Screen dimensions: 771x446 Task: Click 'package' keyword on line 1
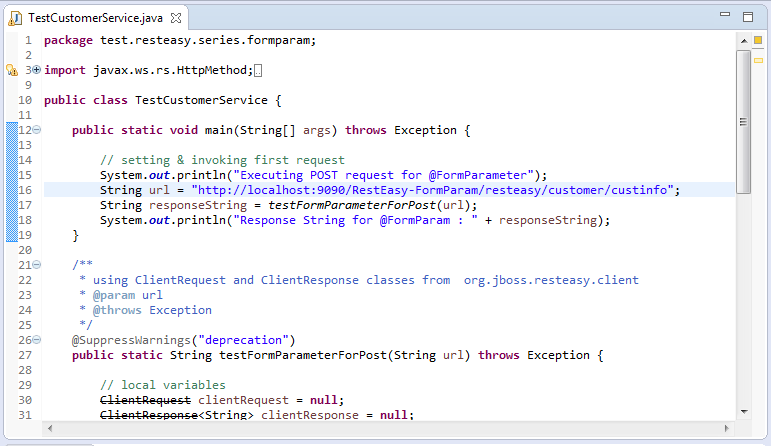68,40
